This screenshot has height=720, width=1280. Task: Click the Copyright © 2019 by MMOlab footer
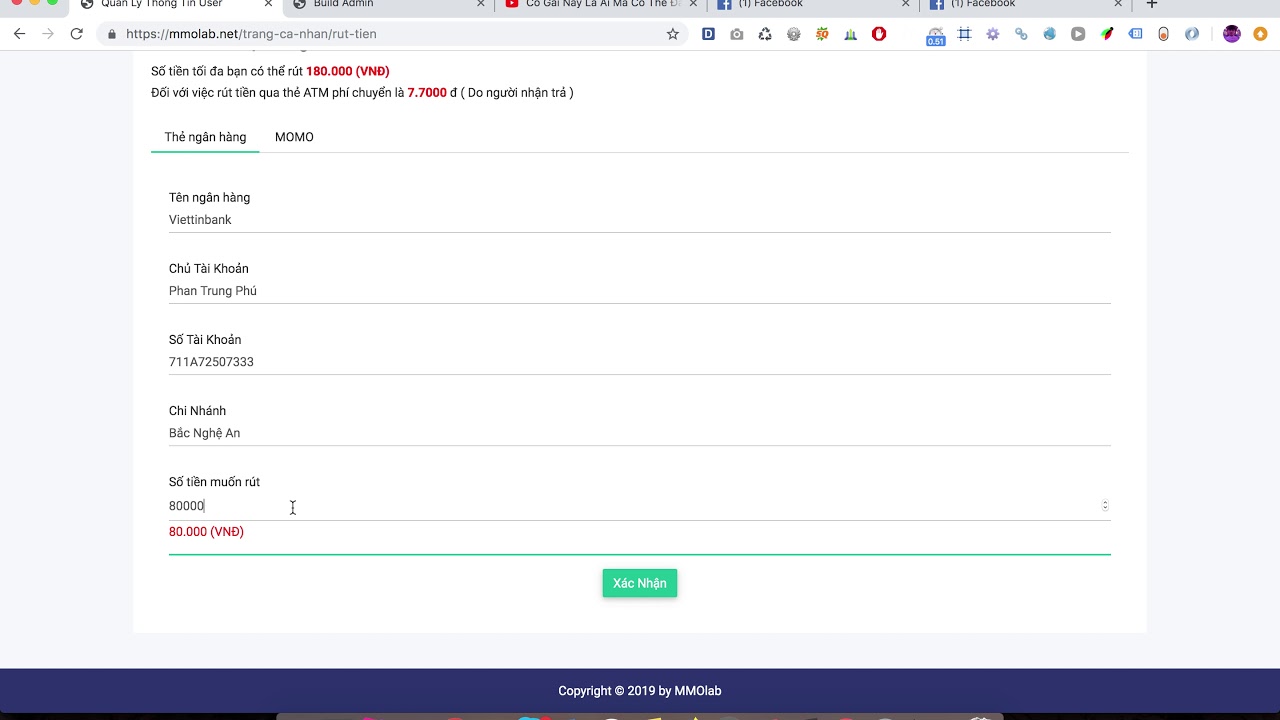tap(640, 691)
